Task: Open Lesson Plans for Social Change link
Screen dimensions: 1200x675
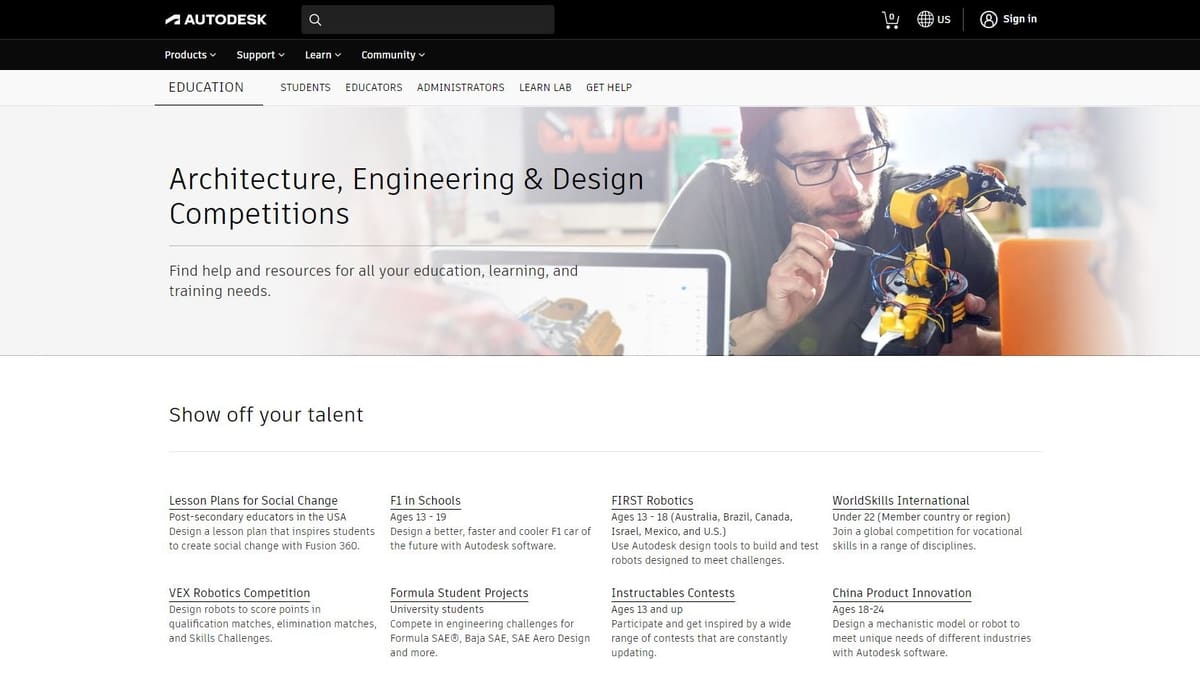Action: point(253,501)
